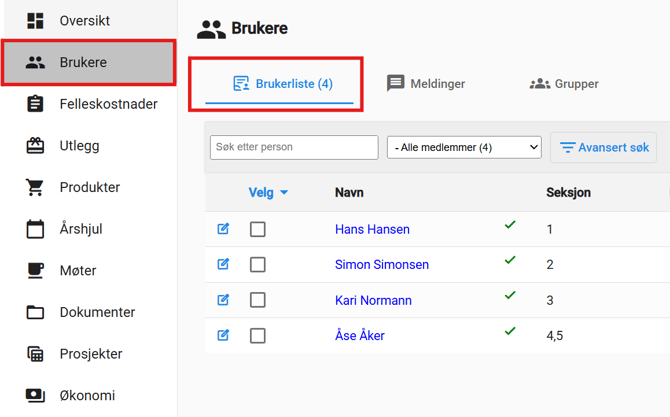Check the box next to Åse Åker
This screenshot has height=417, width=670.
258,336
